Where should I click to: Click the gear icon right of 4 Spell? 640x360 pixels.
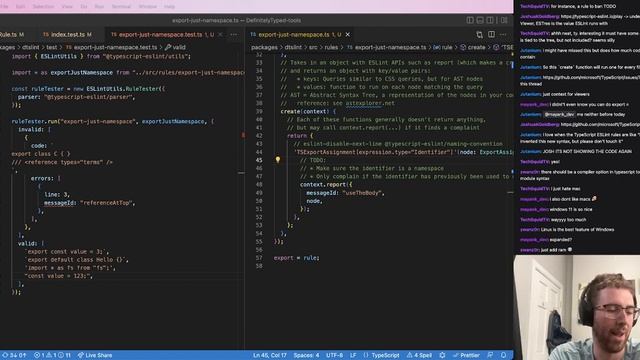(442, 355)
